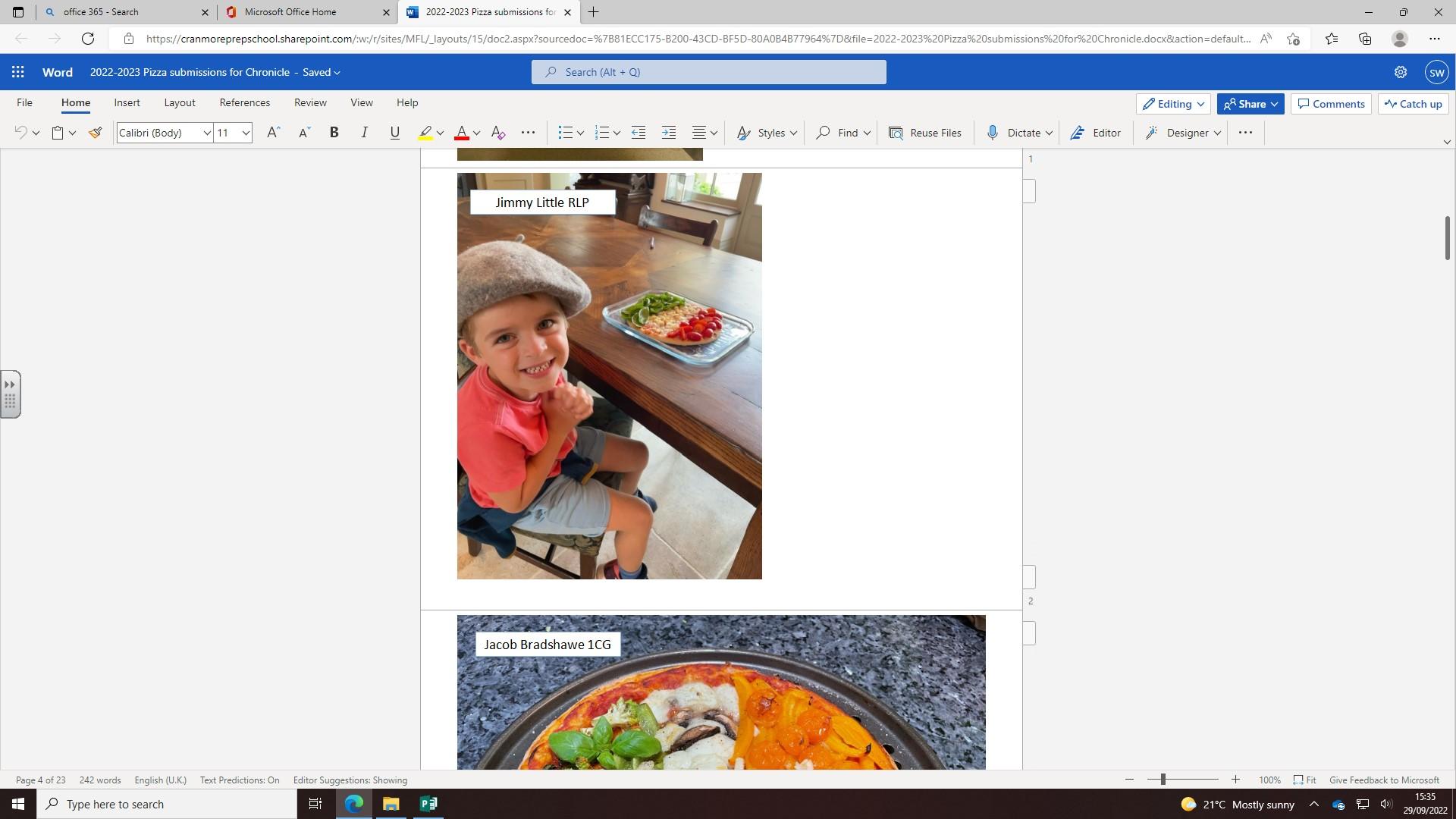
Task: Click the Decrease Indent icon
Action: [x=639, y=133]
